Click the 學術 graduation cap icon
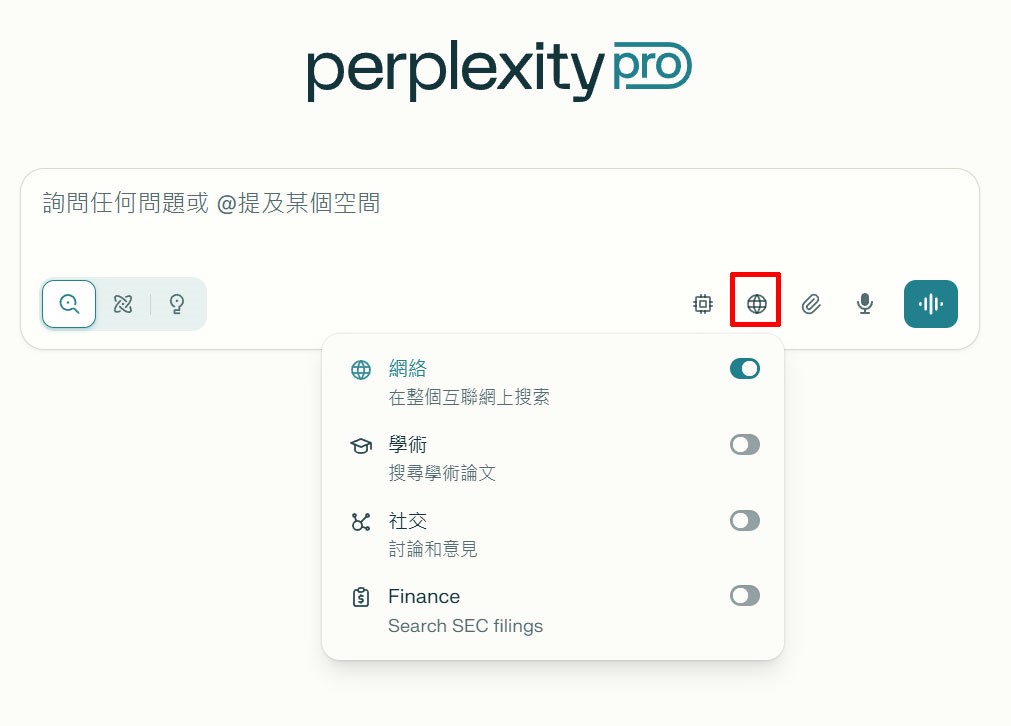This screenshot has width=1011, height=726. [360, 445]
